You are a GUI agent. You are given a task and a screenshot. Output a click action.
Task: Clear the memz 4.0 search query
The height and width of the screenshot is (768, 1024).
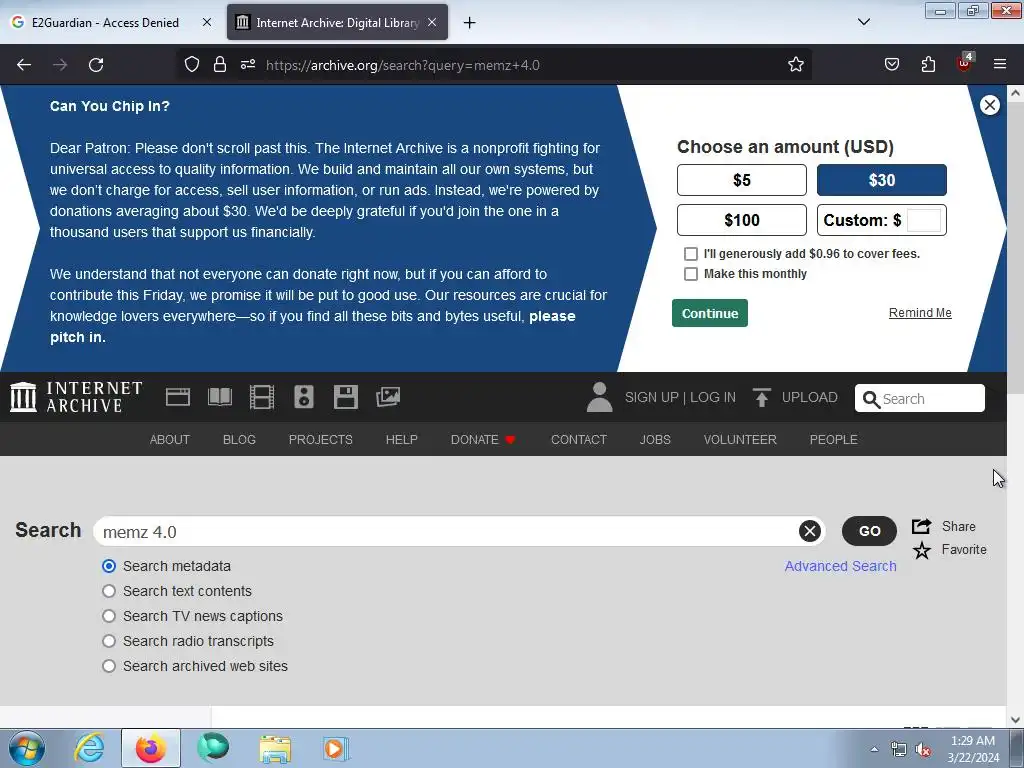tap(810, 531)
